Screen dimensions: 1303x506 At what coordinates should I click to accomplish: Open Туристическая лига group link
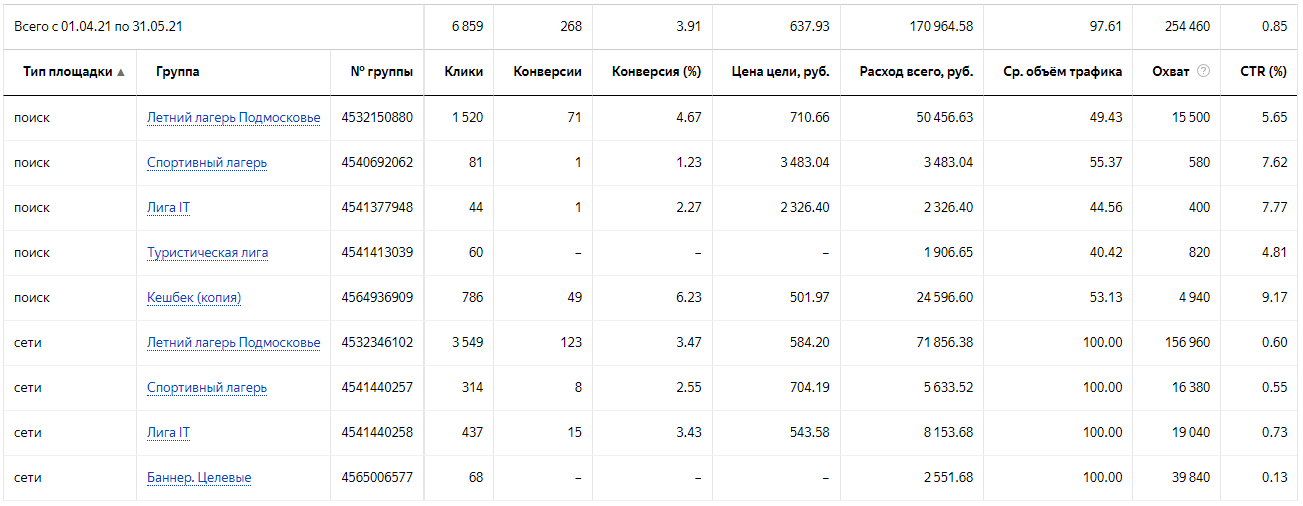[207, 253]
